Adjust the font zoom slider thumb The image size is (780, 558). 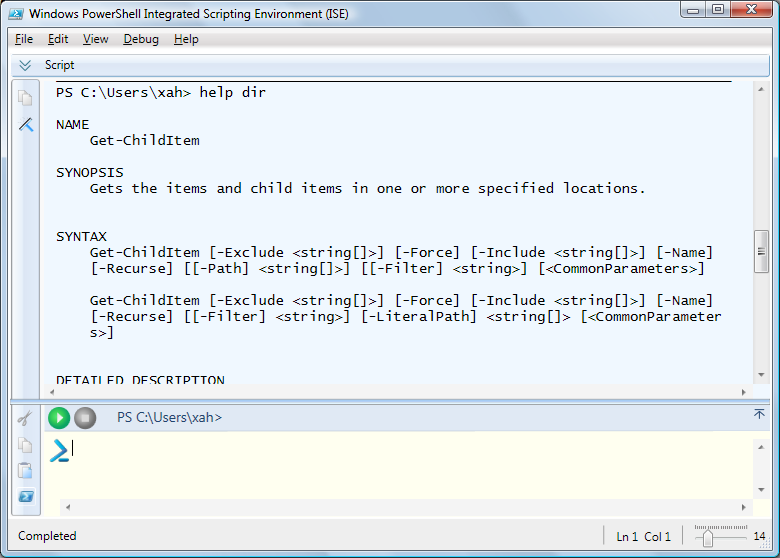708,538
